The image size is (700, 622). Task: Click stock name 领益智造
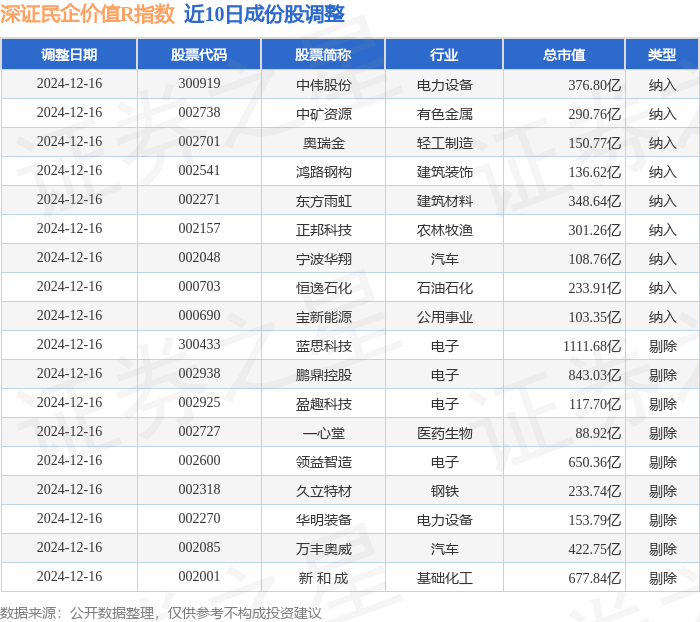tap(324, 462)
